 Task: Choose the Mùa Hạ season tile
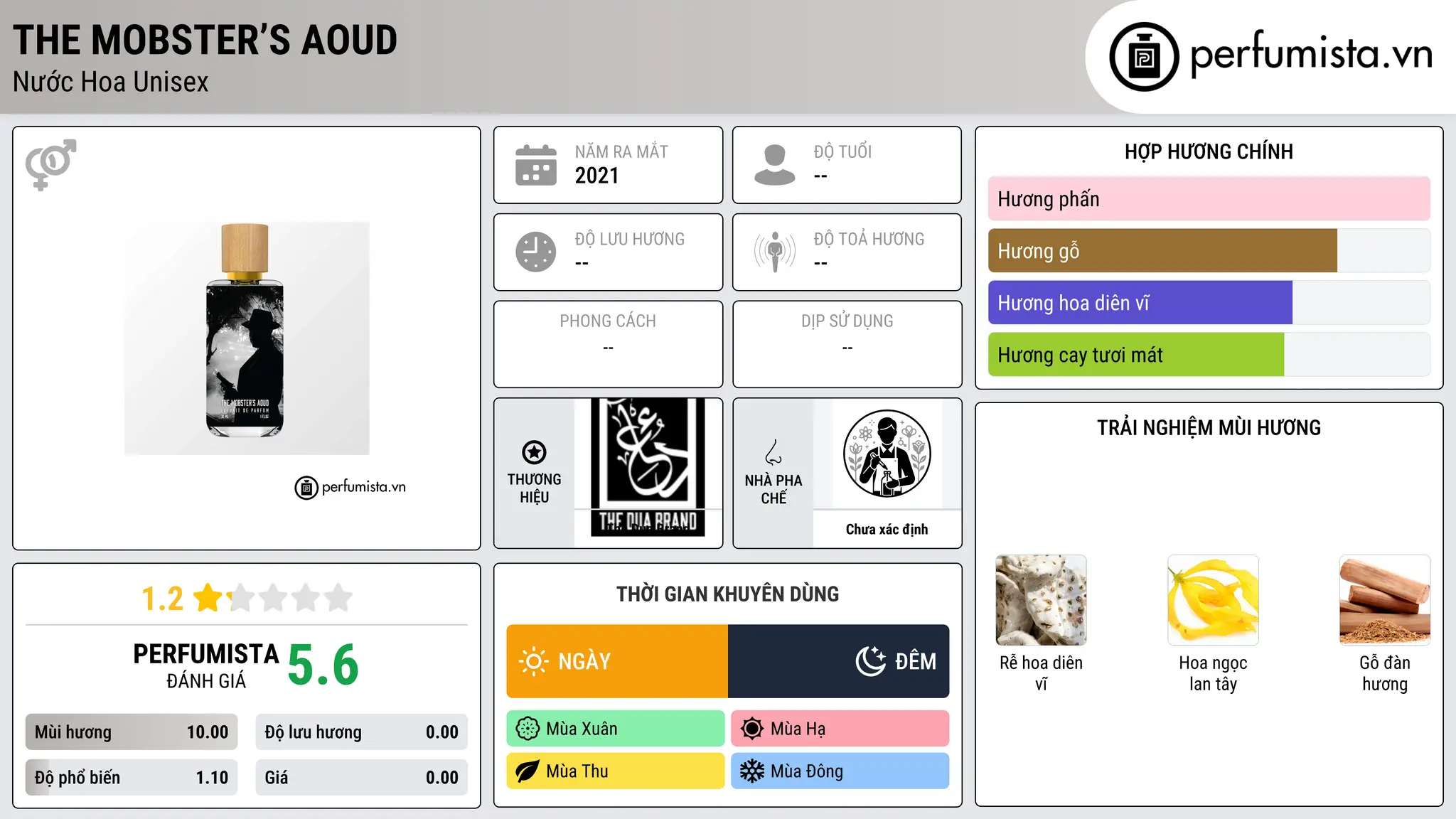[840, 729]
